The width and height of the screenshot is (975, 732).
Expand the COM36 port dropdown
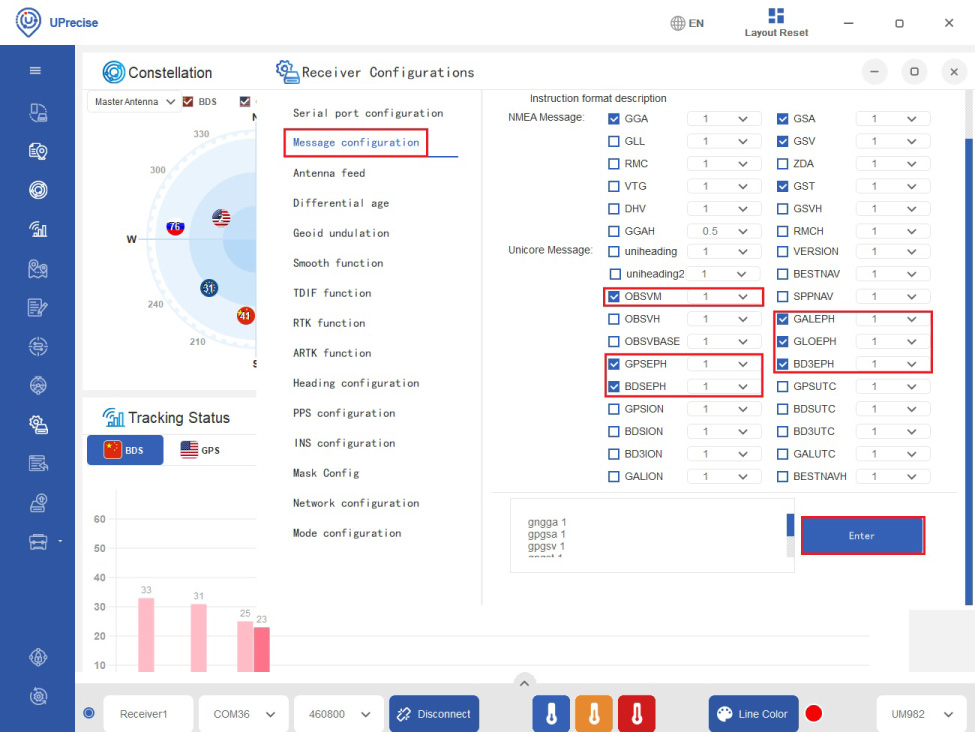pos(244,714)
